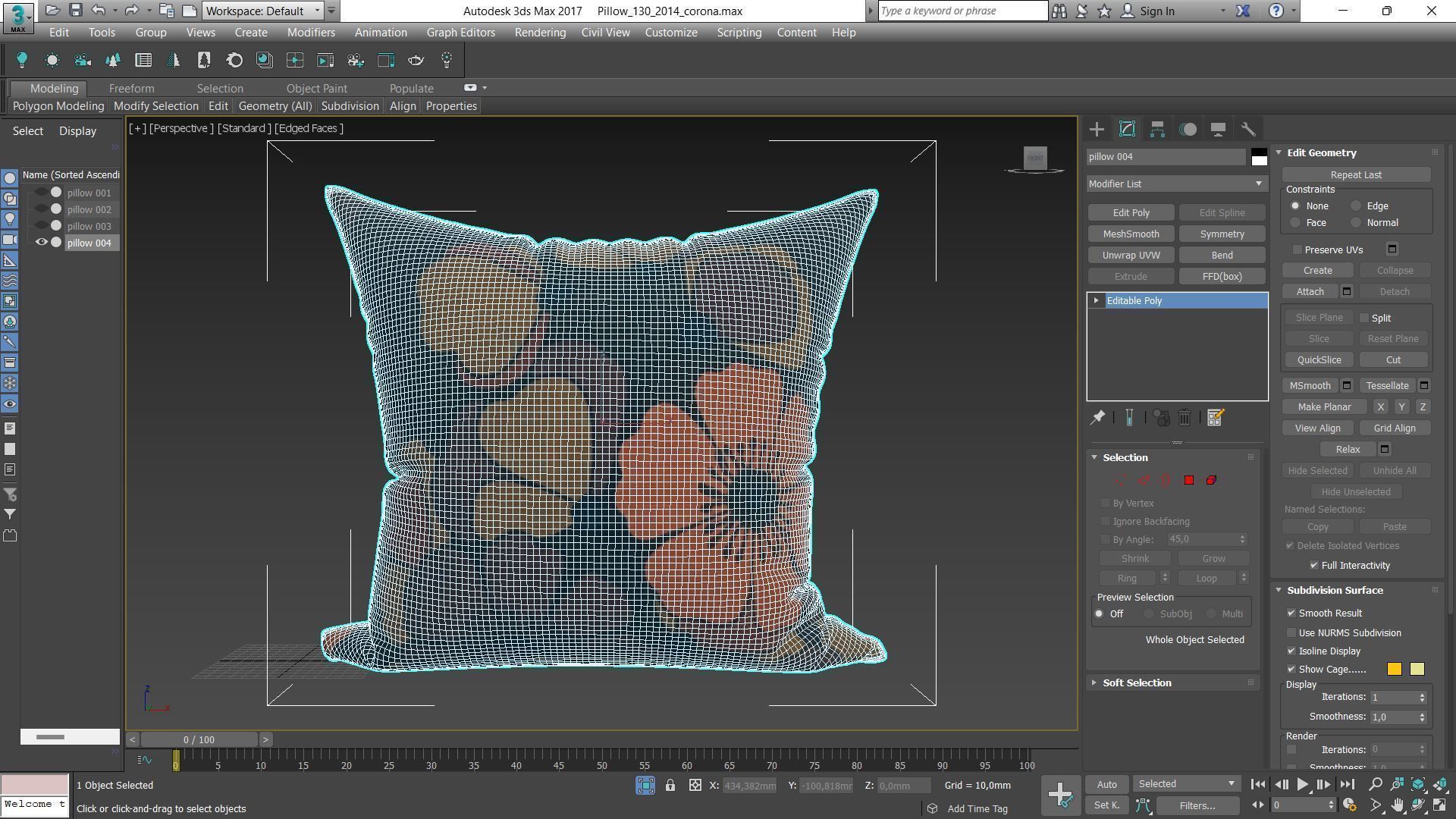Toggle Smooth Result checkbox
The height and width of the screenshot is (819, 1456).
(1291, 613)
